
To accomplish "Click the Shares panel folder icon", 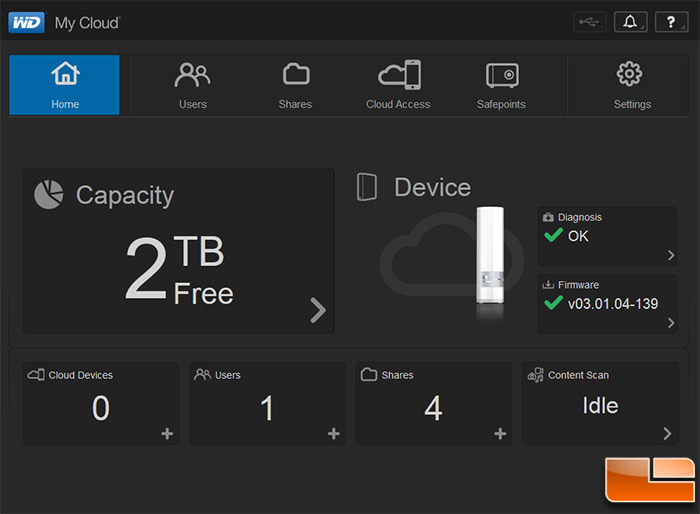I will tap(369, 374).
